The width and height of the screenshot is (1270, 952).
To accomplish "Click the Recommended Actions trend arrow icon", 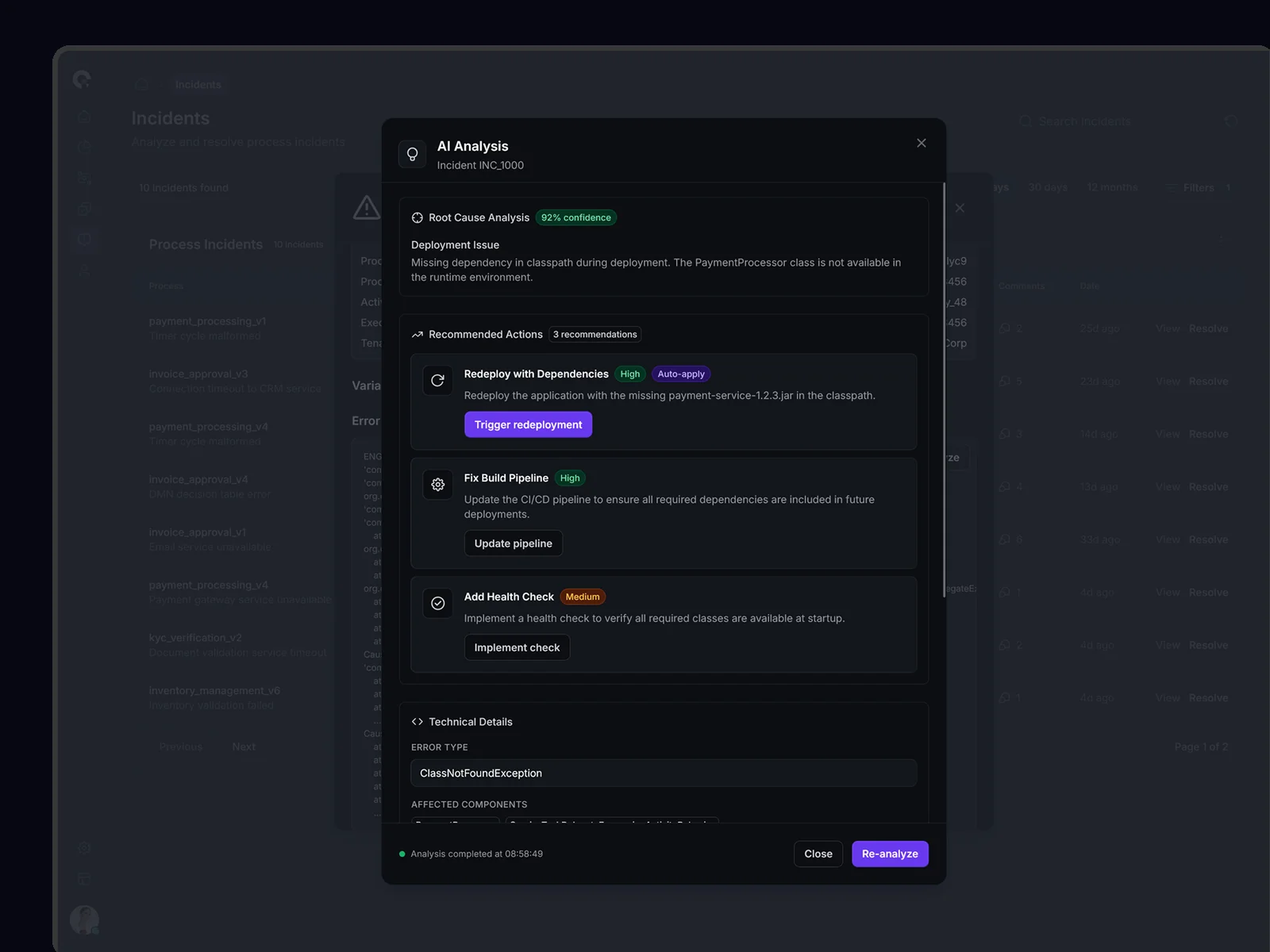I will [x=418, y=335].
